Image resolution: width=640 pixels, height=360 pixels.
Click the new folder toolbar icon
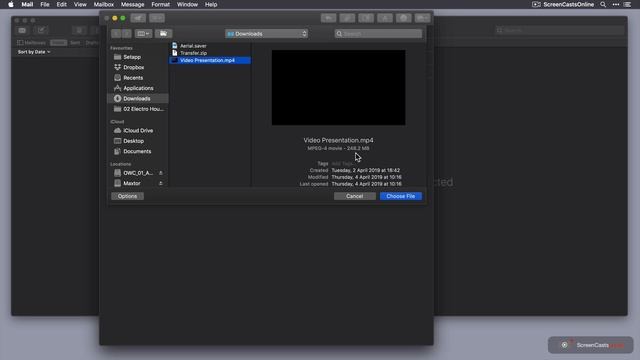coord(163,34)
